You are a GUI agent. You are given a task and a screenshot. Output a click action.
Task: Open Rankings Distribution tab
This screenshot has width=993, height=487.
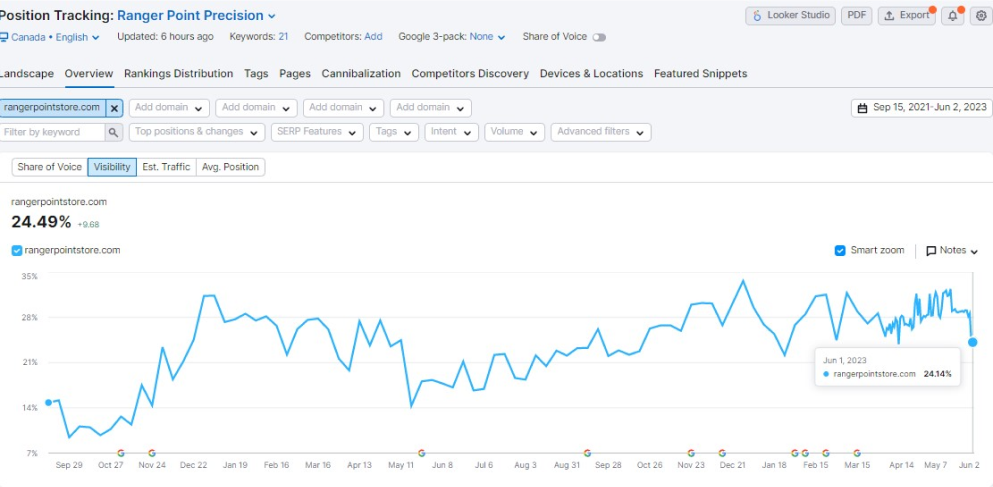coord(179,73)
